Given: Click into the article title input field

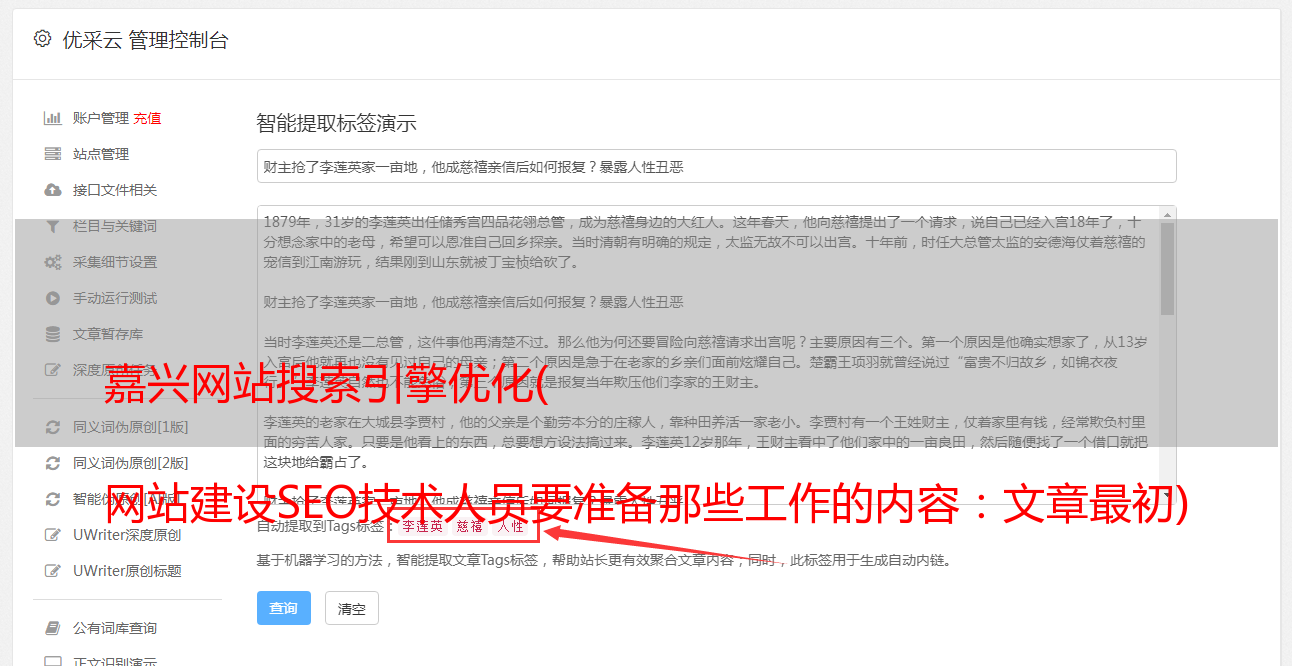Looking at the screenshot, I should pos(716,166).
